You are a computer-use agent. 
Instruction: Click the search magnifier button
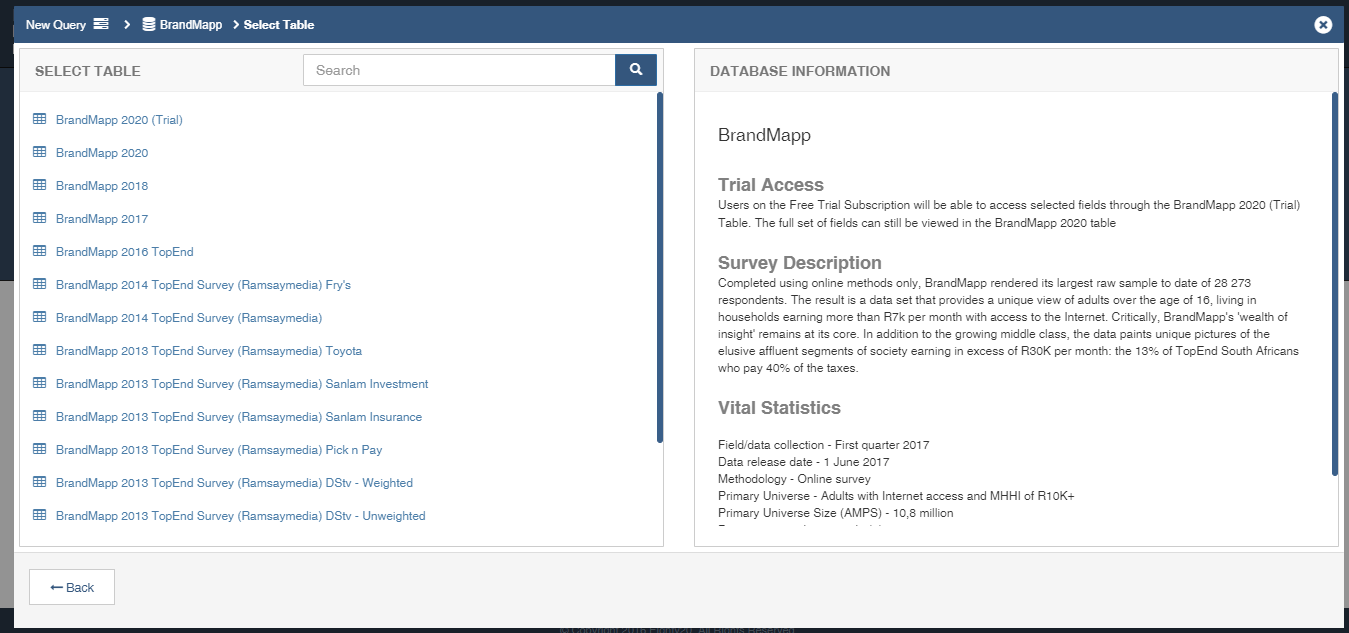[636, 70]
